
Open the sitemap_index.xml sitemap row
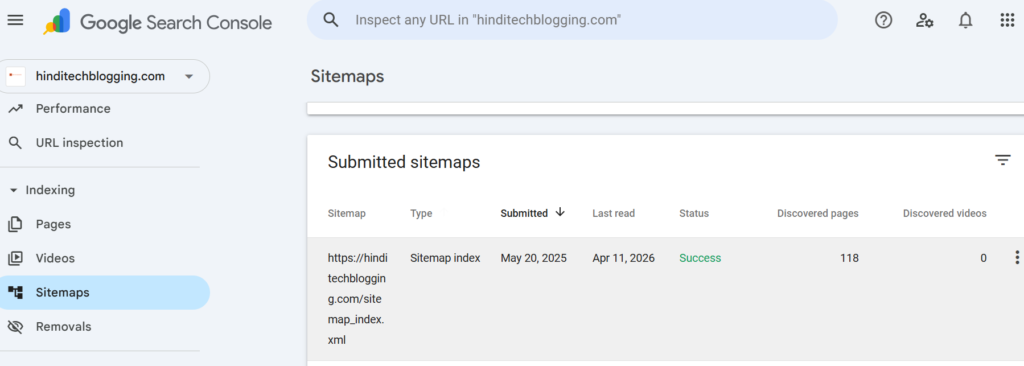(665, 299)
